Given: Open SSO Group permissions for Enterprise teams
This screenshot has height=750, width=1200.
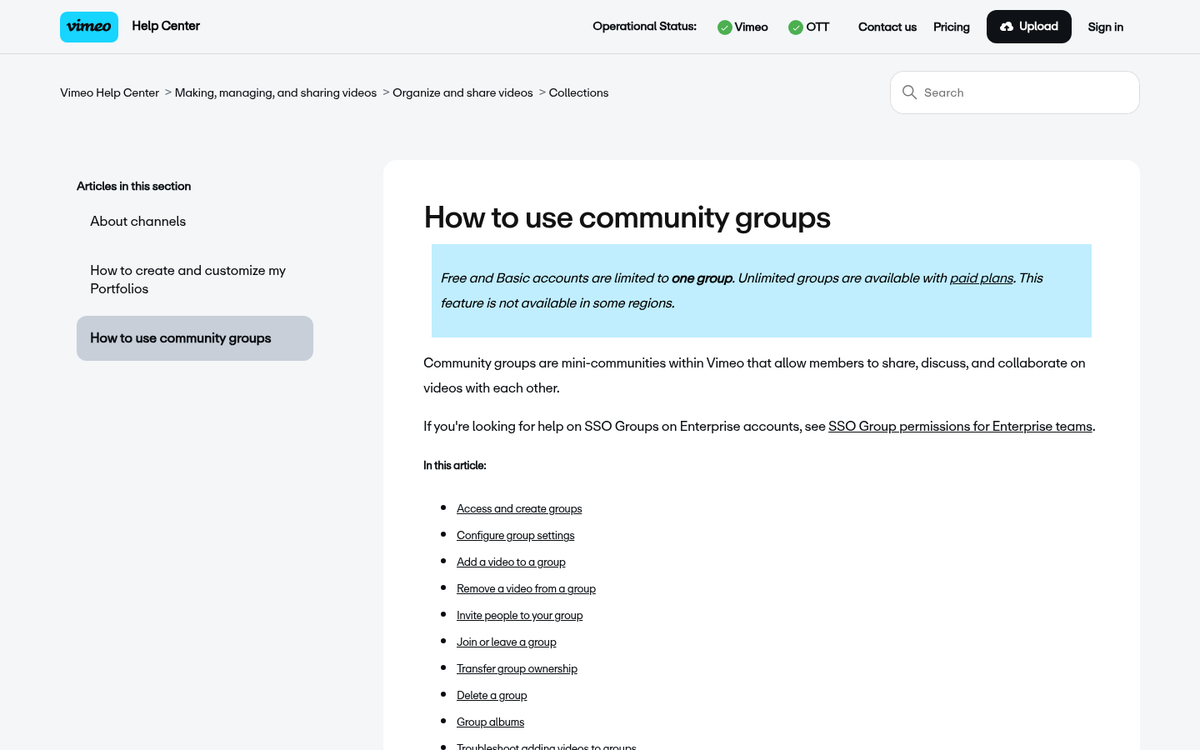Looking at the screenshot, I should point(960,426).
